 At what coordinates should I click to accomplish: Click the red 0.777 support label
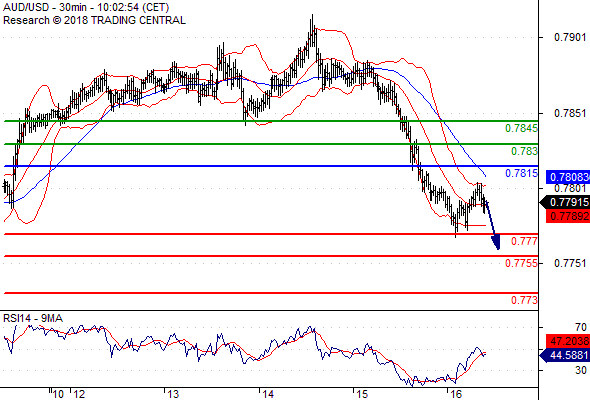click(524, 241)
